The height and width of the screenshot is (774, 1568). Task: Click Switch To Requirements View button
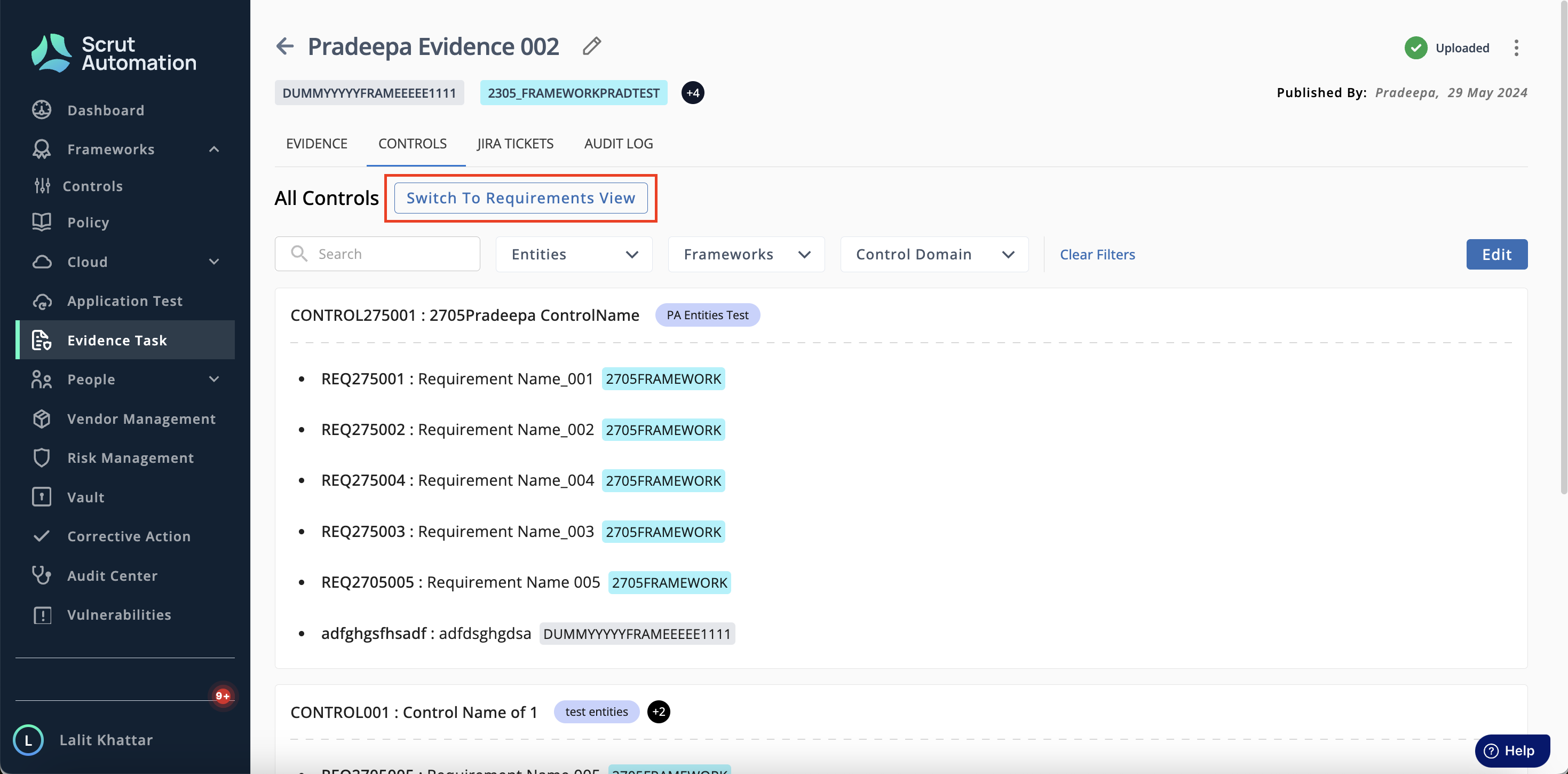(x=520, y=198)
